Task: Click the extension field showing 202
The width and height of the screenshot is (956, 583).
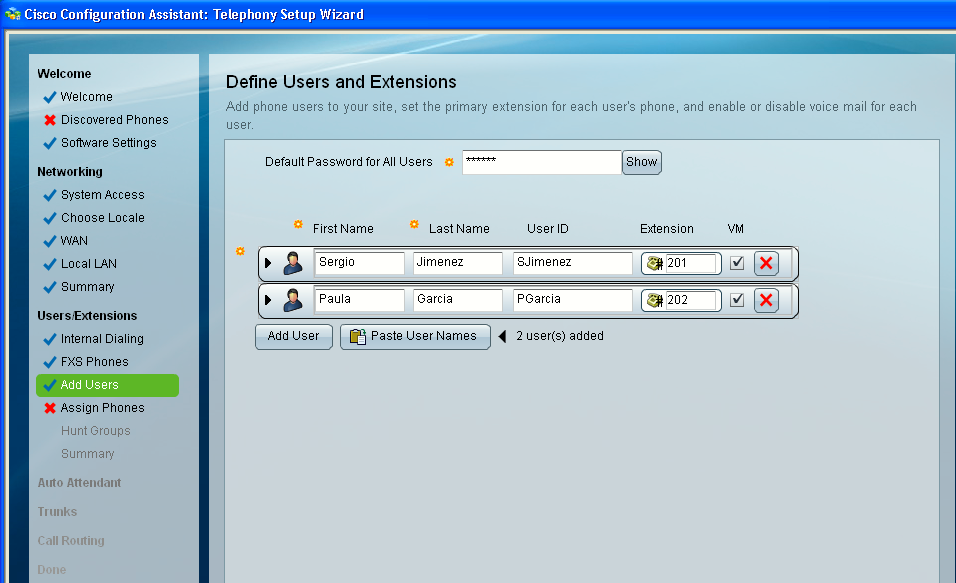Action: pyautogui.click(x=691, y=301)
